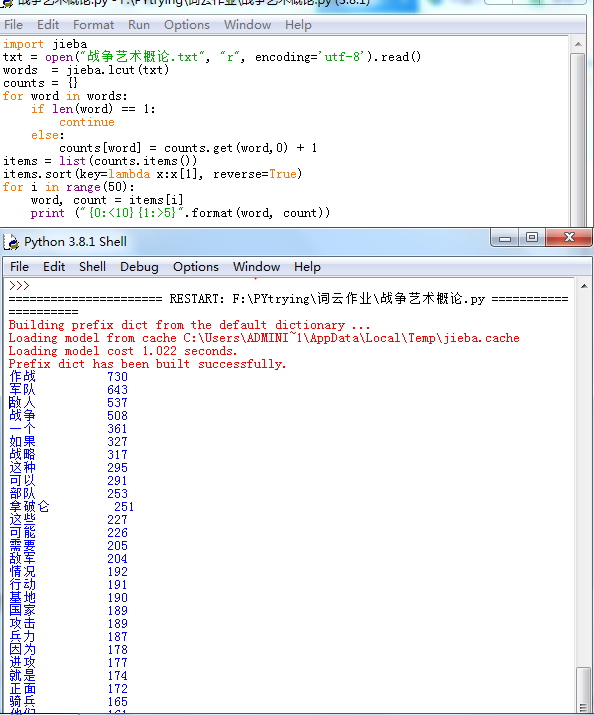Close the Python 3.8.1 Shell window
The height and width of the screenshot is (715, 594).
(569, 238)
